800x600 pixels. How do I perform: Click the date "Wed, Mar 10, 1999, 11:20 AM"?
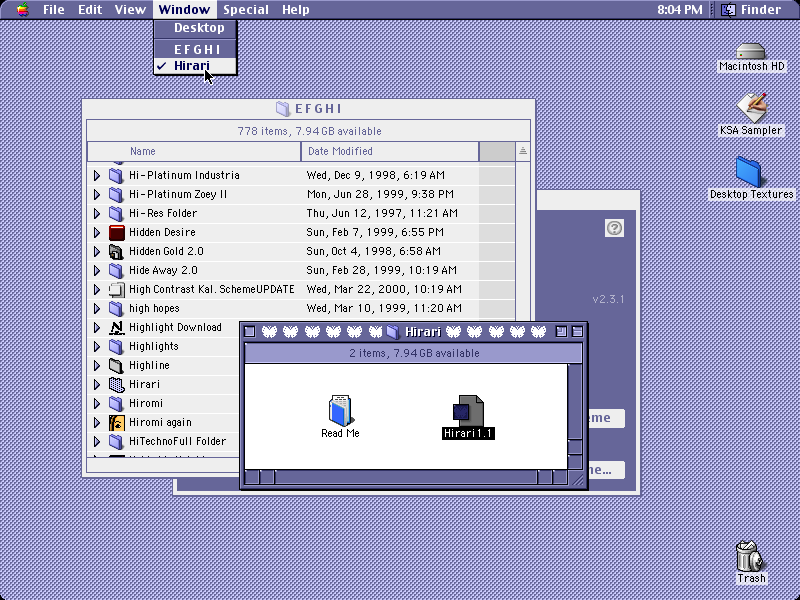pyautogui.click(x=384, y=308)
